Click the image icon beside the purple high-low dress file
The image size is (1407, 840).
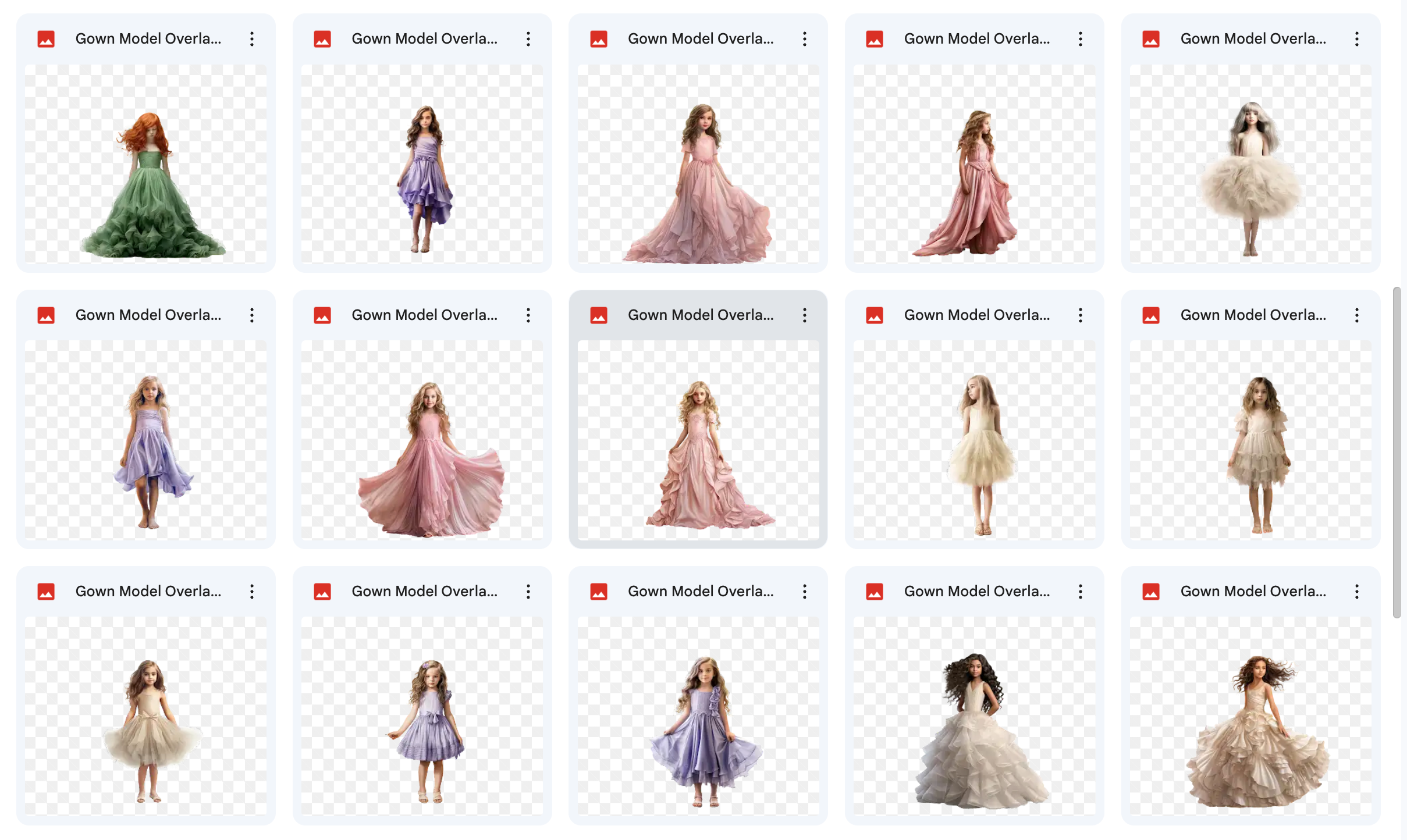tap(323, 38)
